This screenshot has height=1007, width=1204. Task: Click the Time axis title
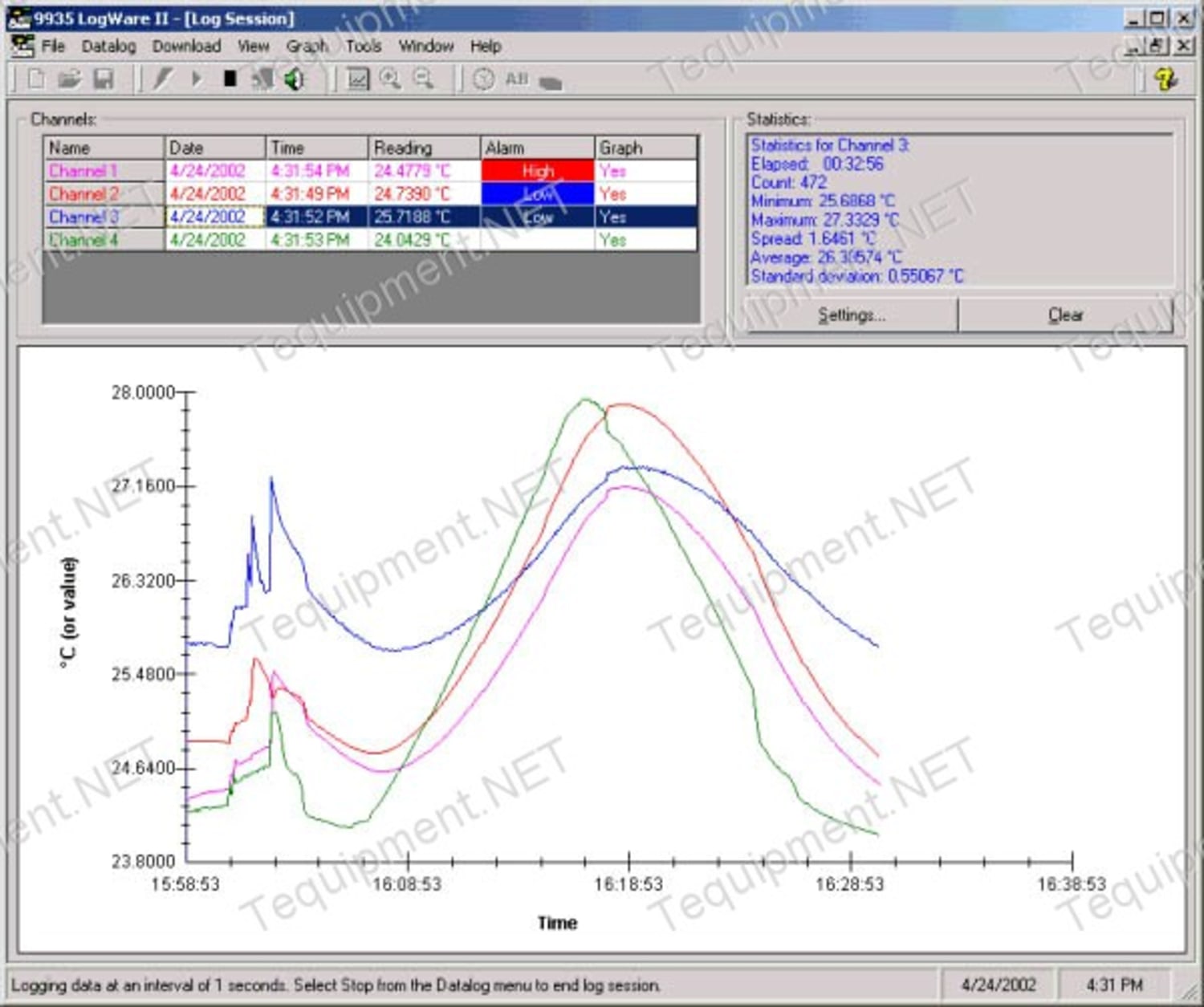(557, 923)
